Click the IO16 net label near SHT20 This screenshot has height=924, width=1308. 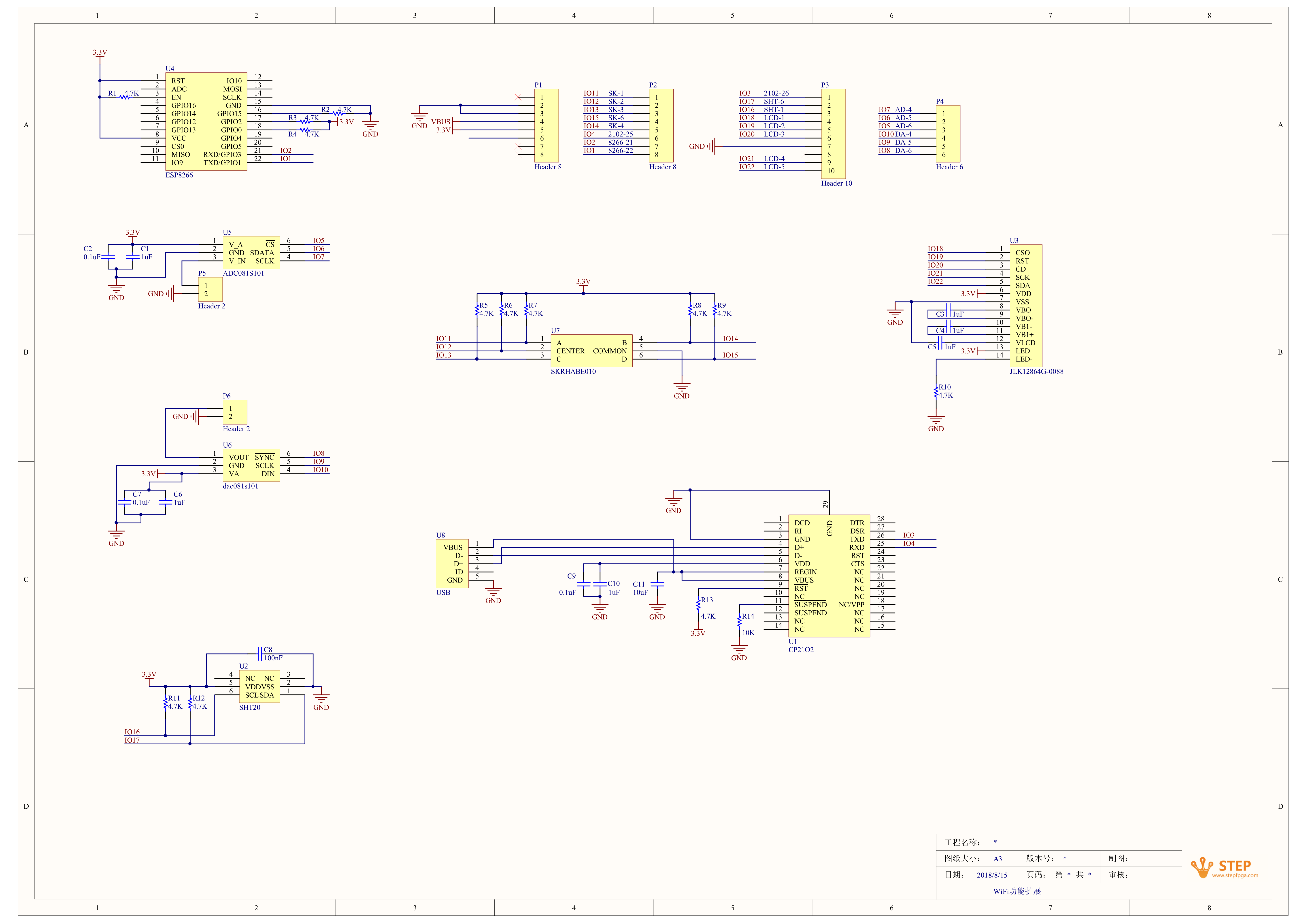132,733
